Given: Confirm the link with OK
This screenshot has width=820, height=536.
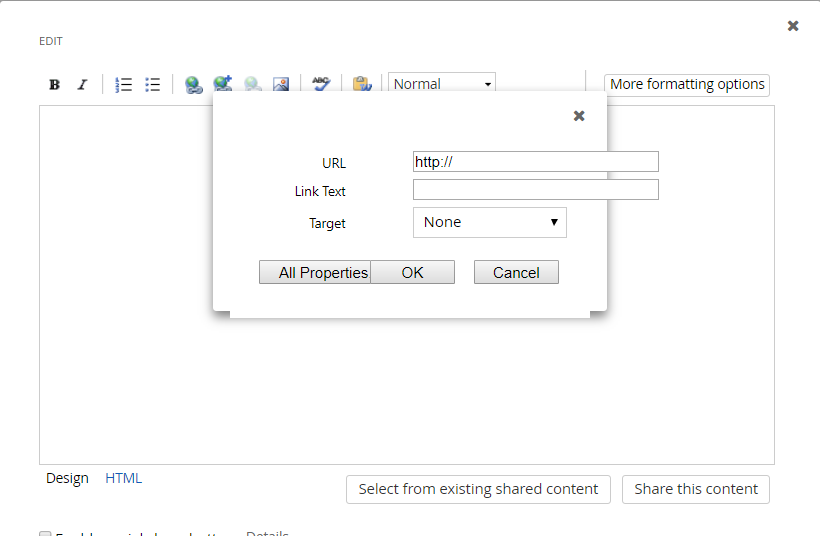Looking at the screenshot, I should (x=413, y=272).
